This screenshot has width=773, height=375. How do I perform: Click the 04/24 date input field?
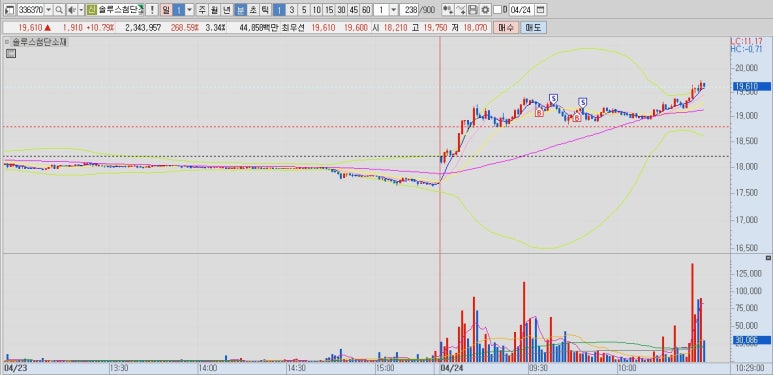[x=521, y=10]
